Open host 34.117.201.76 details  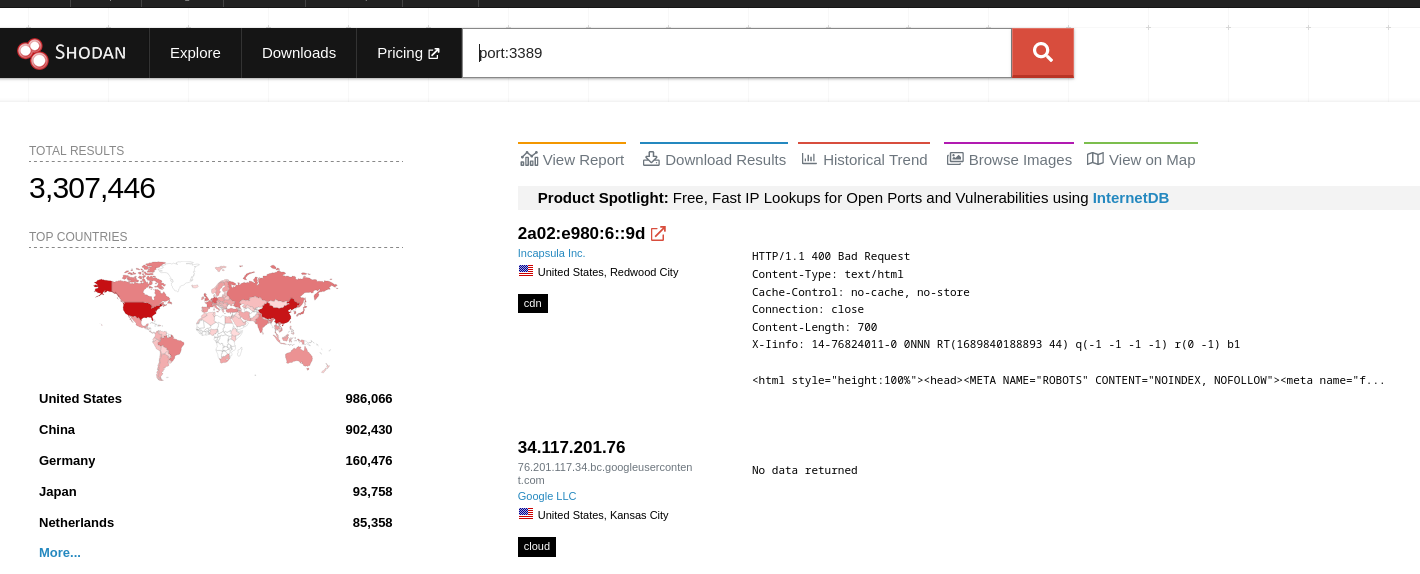click(x=571, y=447)
